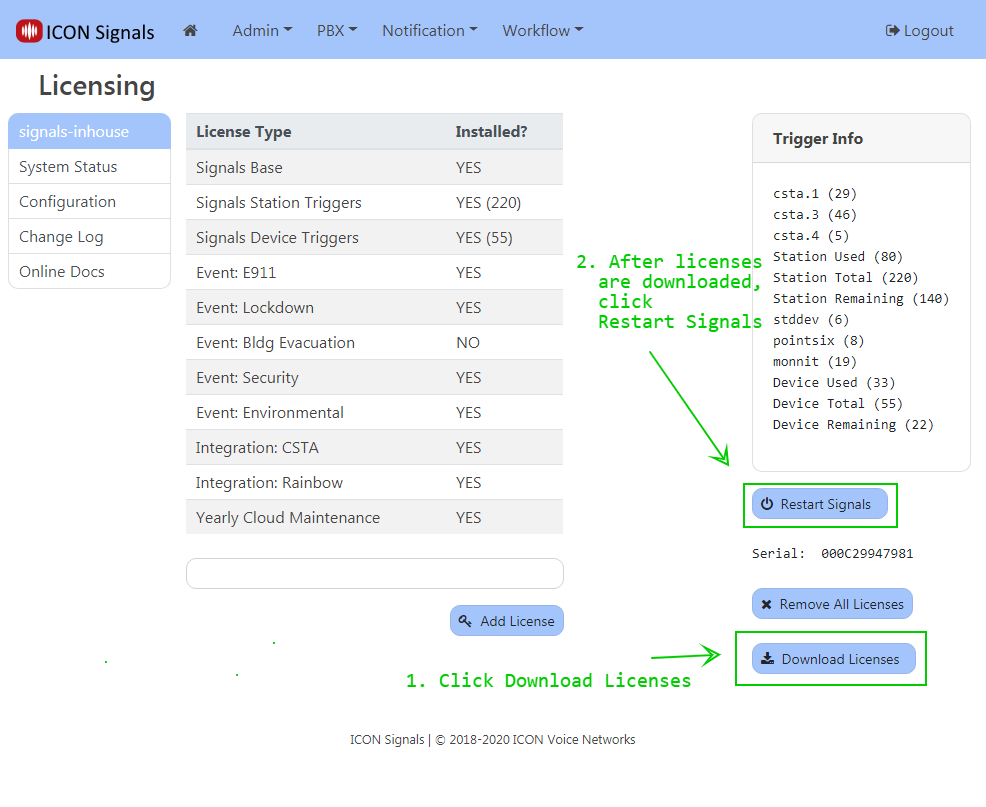Click the Download Licenses button

click(833, 659)
